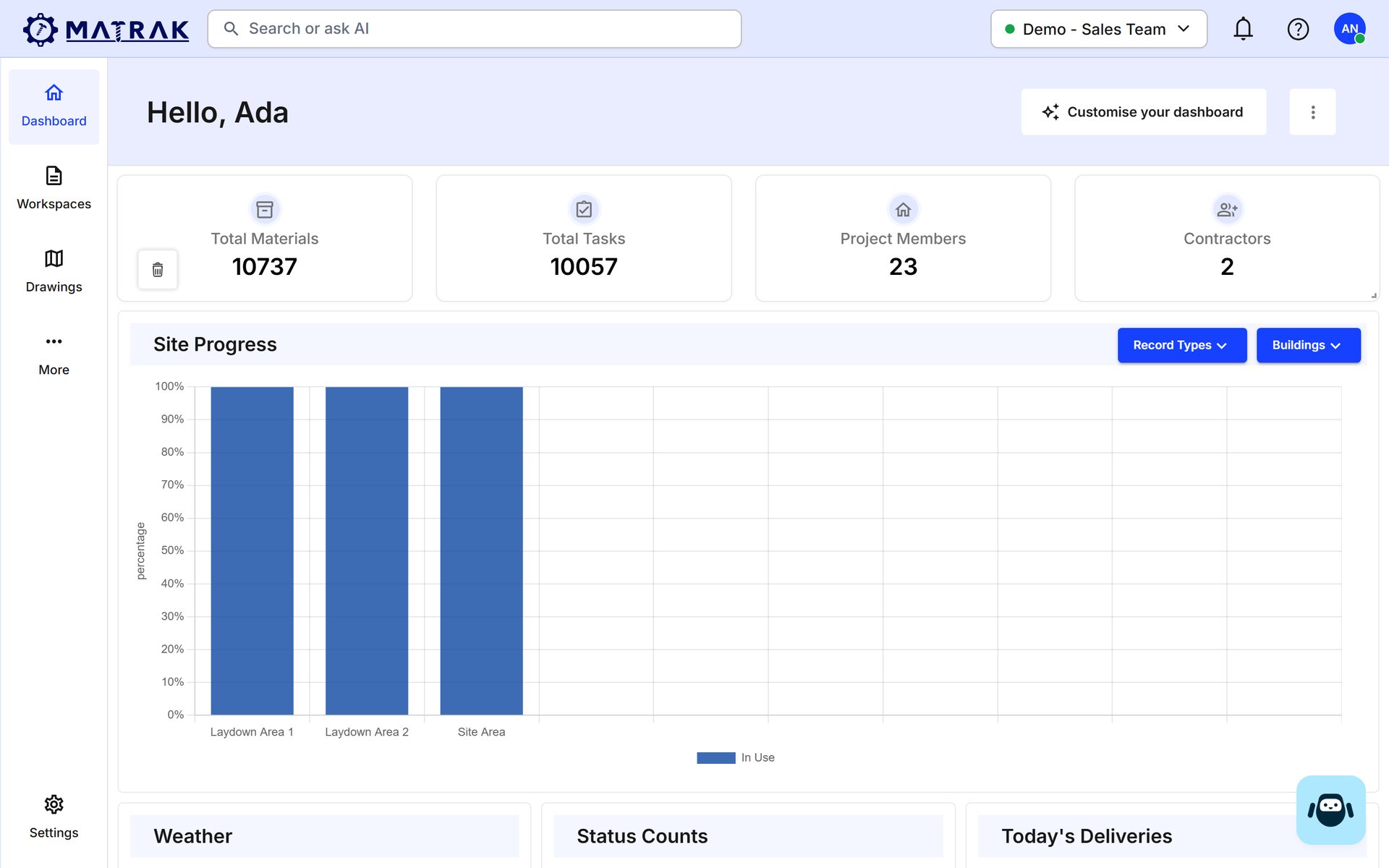1389x868 pixels.
Task: Click the Site Area bar
Action: point(481,550)
